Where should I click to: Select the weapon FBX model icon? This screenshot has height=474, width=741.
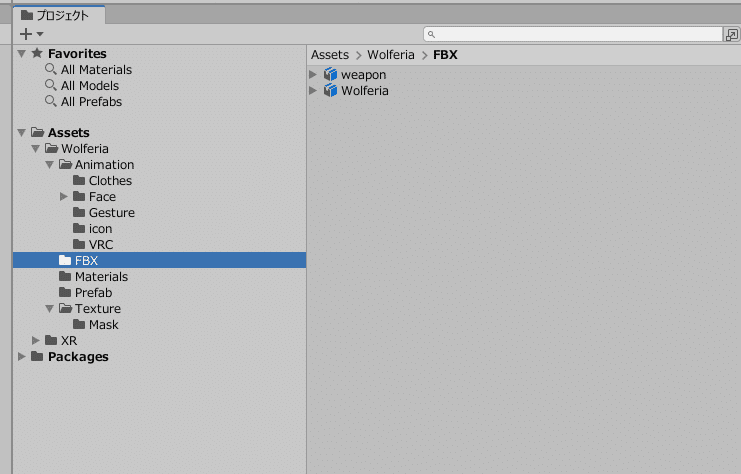tap(330, 75)
